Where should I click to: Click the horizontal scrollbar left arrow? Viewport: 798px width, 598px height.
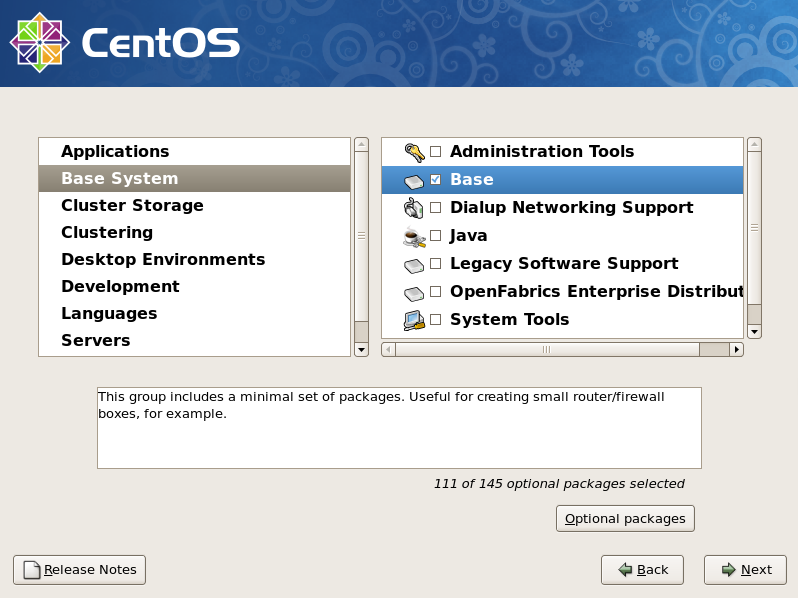[x=388, y=350]
